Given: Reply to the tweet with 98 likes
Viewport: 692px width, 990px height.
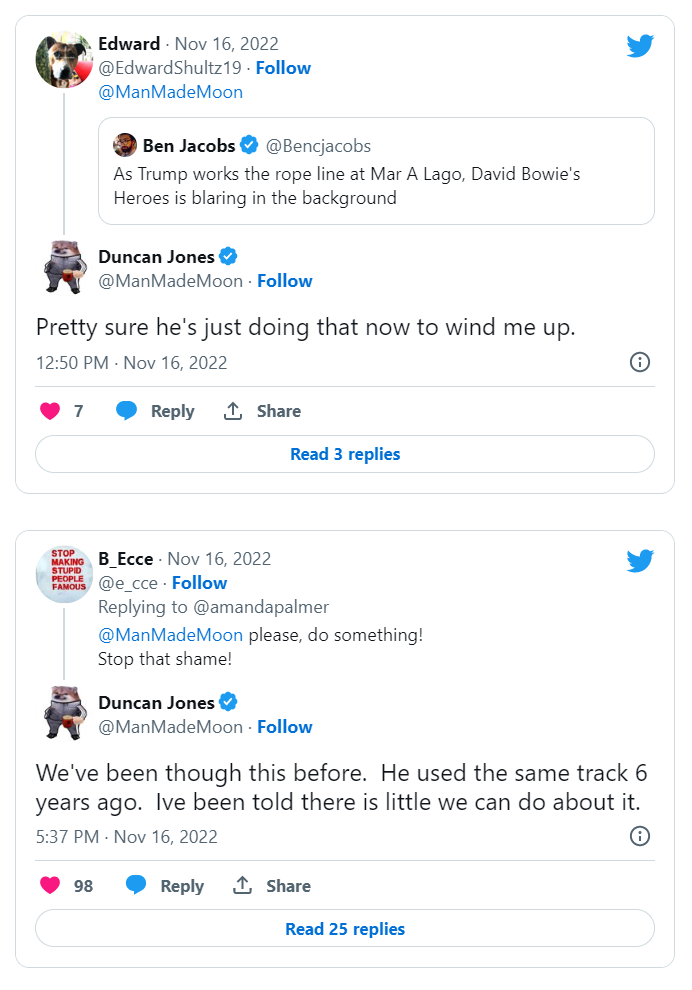Looking at the screenshot, I should [165, 886].
